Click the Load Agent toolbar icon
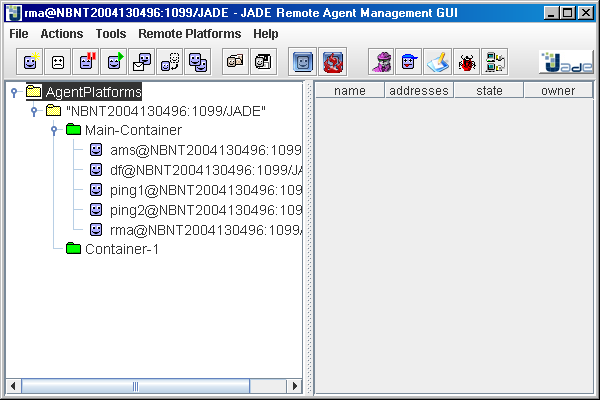 click(x=235, y=62)
